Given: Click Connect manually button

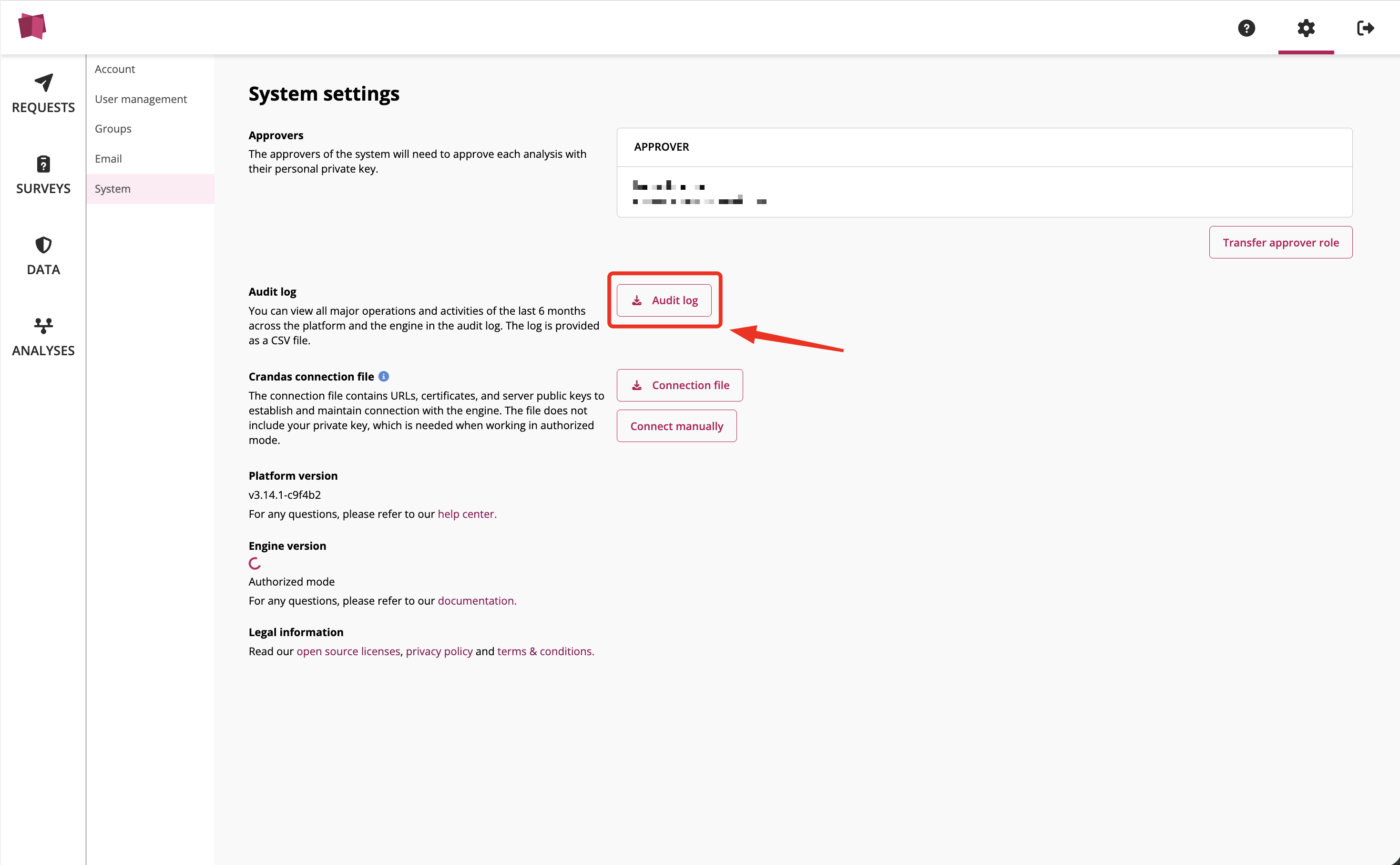Looking at the screenshot, I should (676, 426).
